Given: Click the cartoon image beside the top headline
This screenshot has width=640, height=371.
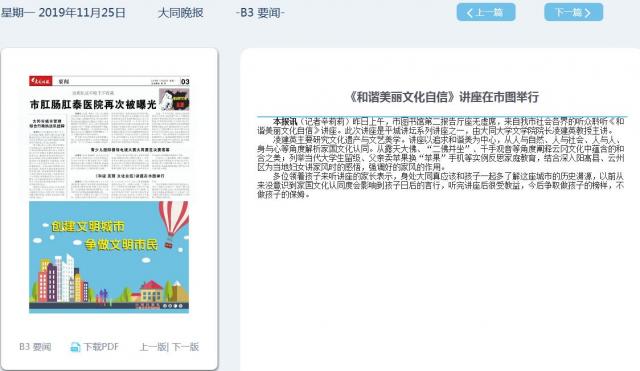Looking at the screenshot, I should click(174, 99).
